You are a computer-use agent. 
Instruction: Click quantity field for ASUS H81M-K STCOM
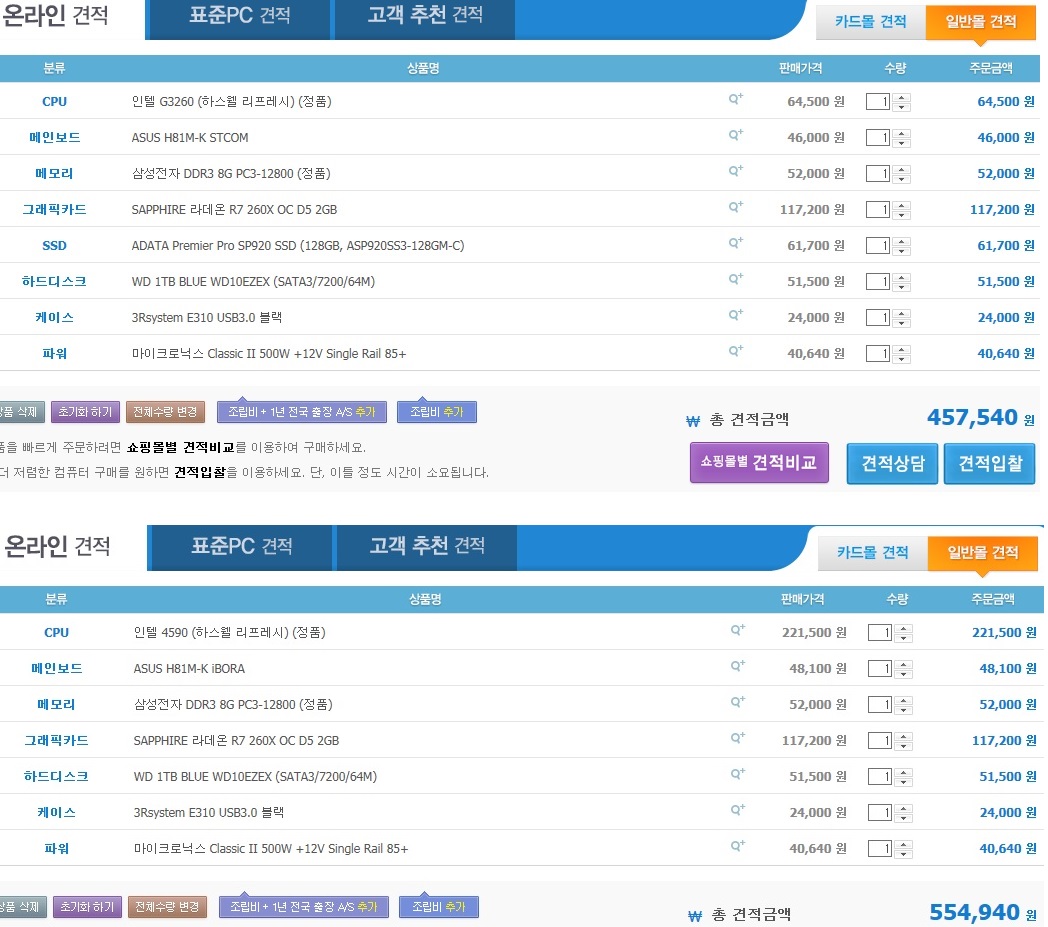pos(877,138)
